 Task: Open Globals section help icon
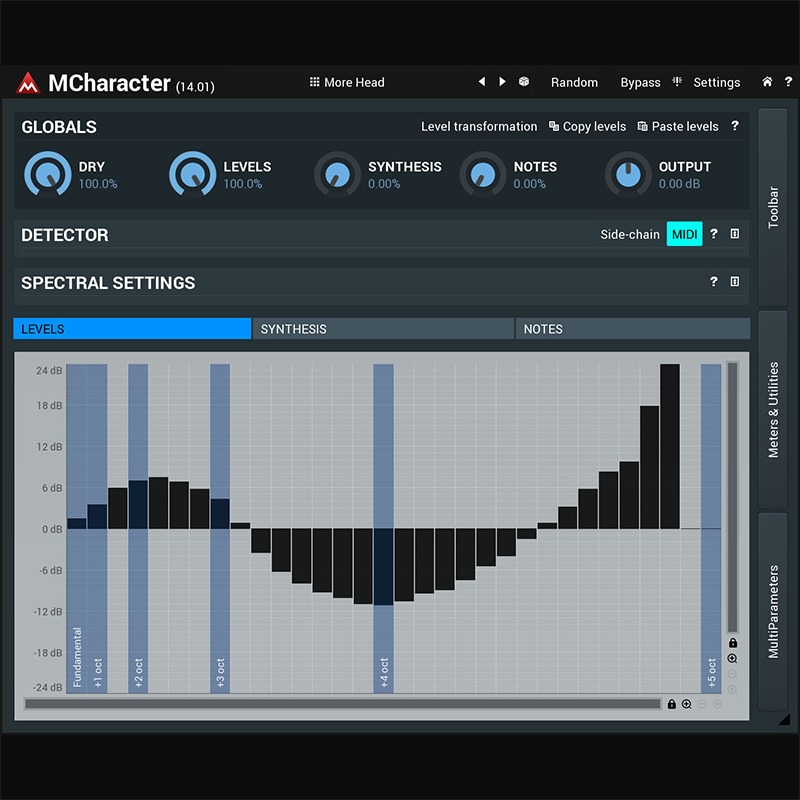click(x=735, y=126)
